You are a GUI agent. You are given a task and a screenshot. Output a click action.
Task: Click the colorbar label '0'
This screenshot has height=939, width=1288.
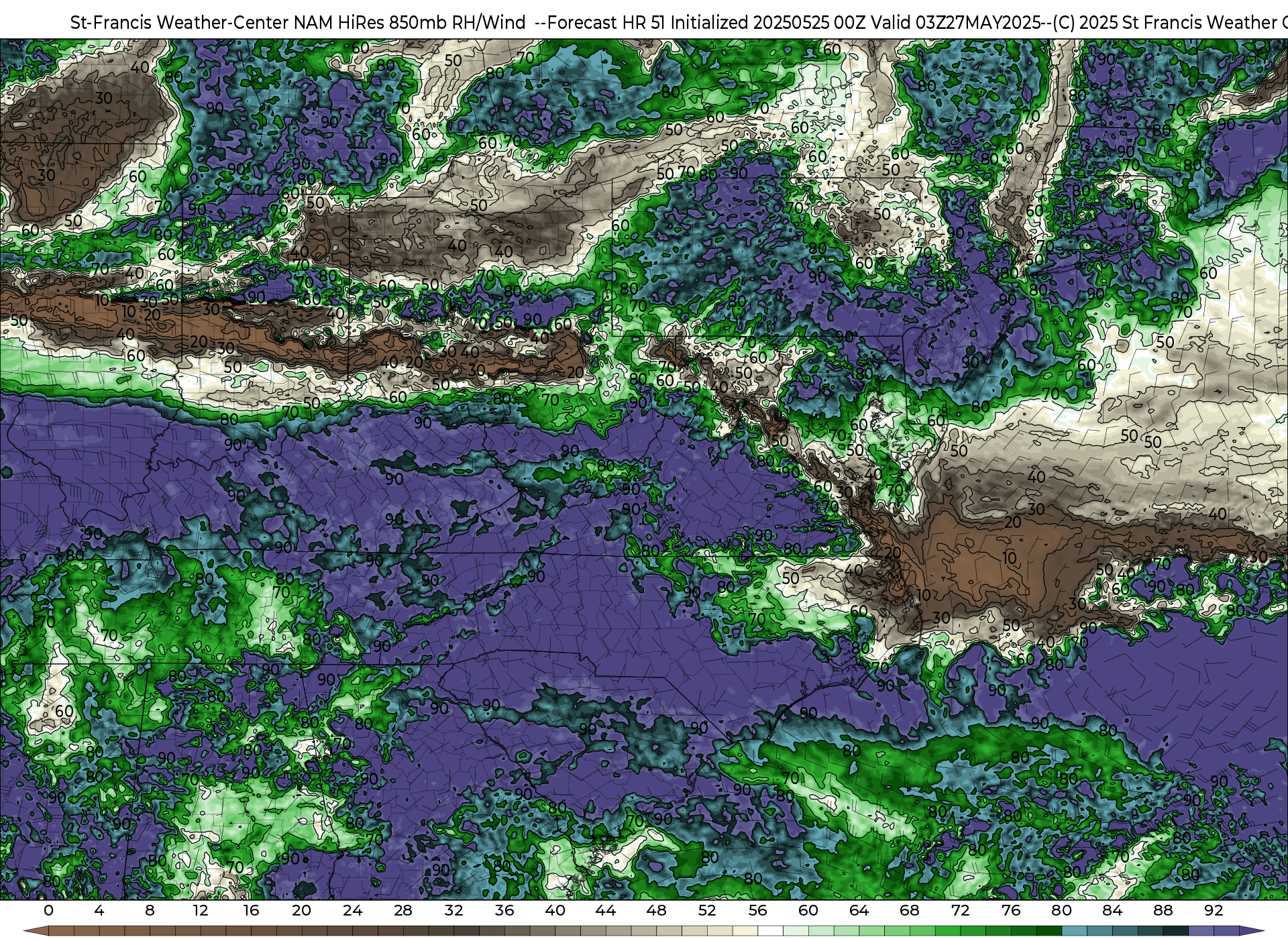pyautogui.click(x=48, y=910)
